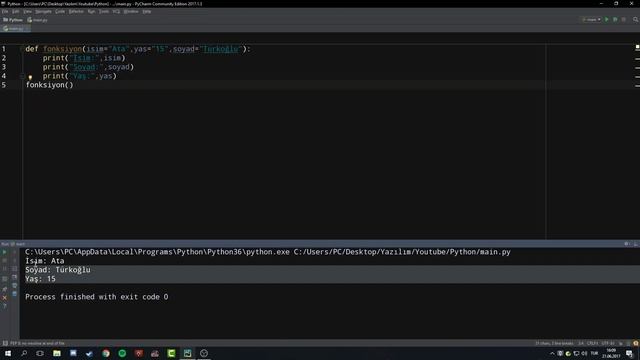The height and width of the screenshot is (360, 640).
Task: Click the pin tab icon in Run panel
Action: coord(4,289)
